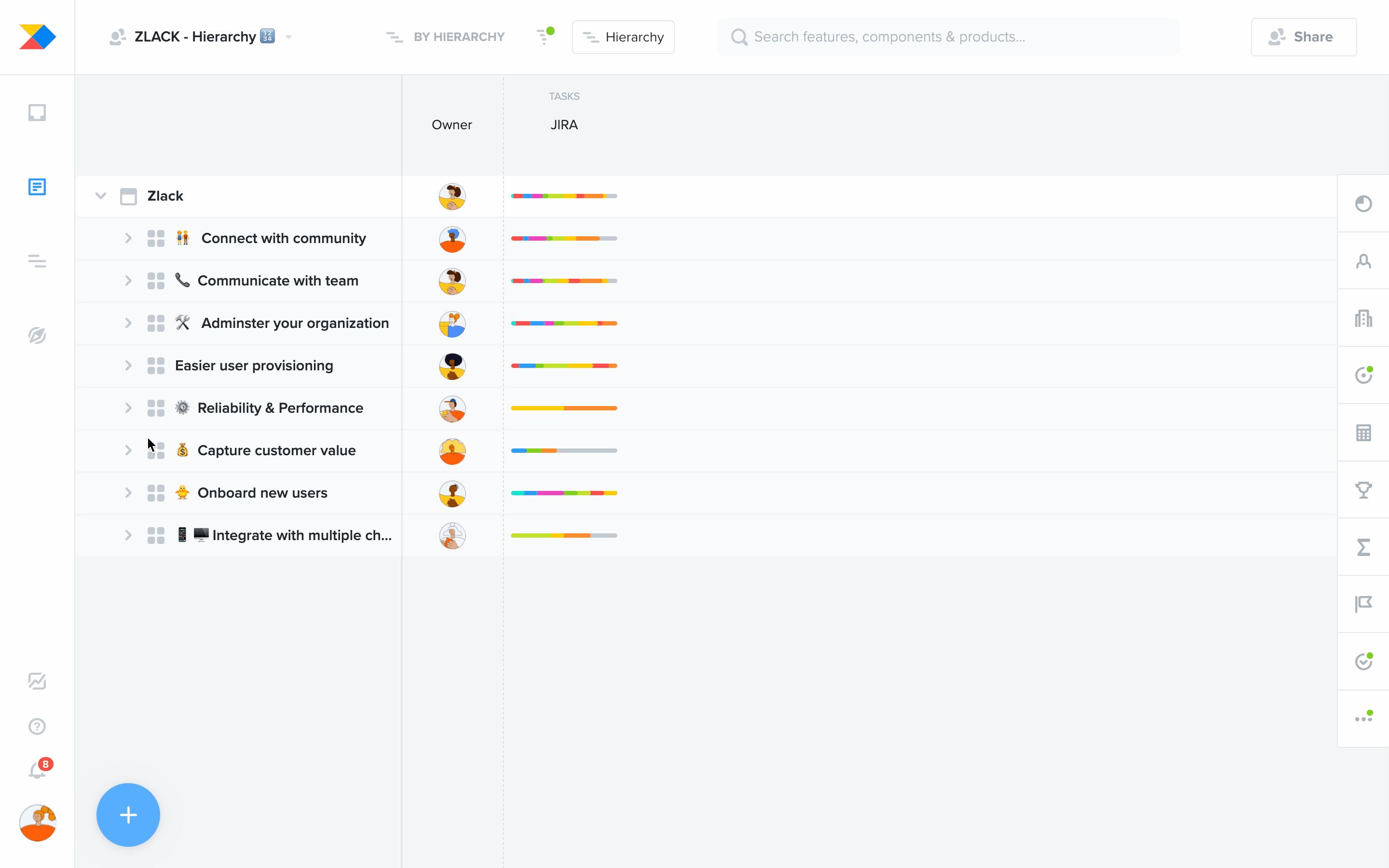The width and height of the screenshot is (1389, 868).
Task: Click Capture customer value JIRA progress bar
Action: pyautogui.click(x=564, y=451)
